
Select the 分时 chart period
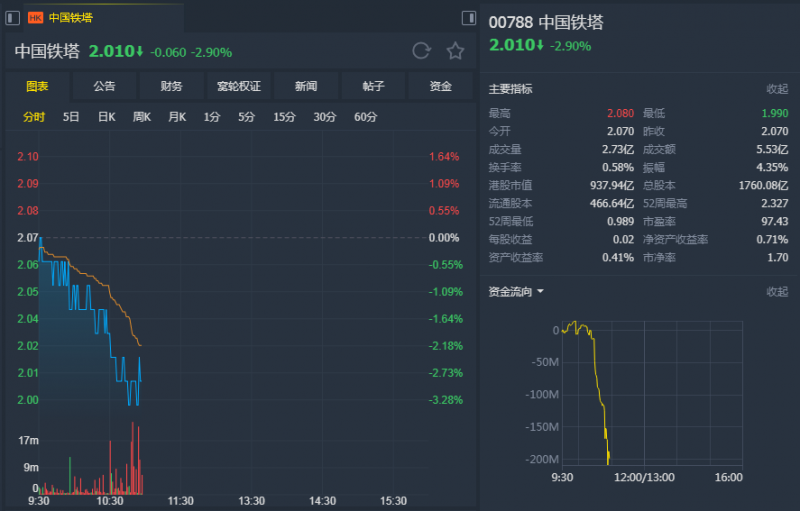click(34, 117)
